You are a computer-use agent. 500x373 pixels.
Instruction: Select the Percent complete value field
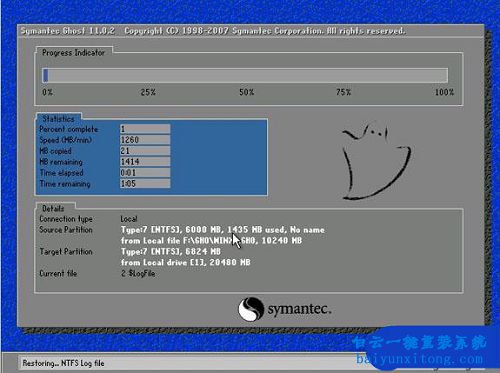145,129
